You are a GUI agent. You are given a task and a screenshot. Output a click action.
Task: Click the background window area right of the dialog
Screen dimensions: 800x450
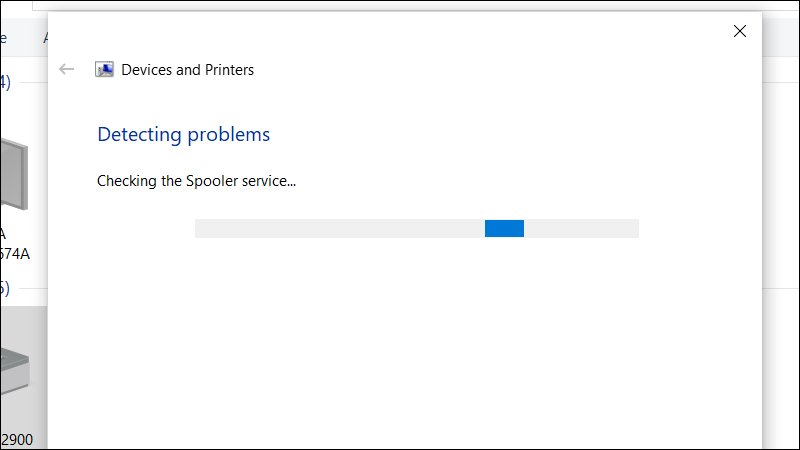click(x=782, y=250)
